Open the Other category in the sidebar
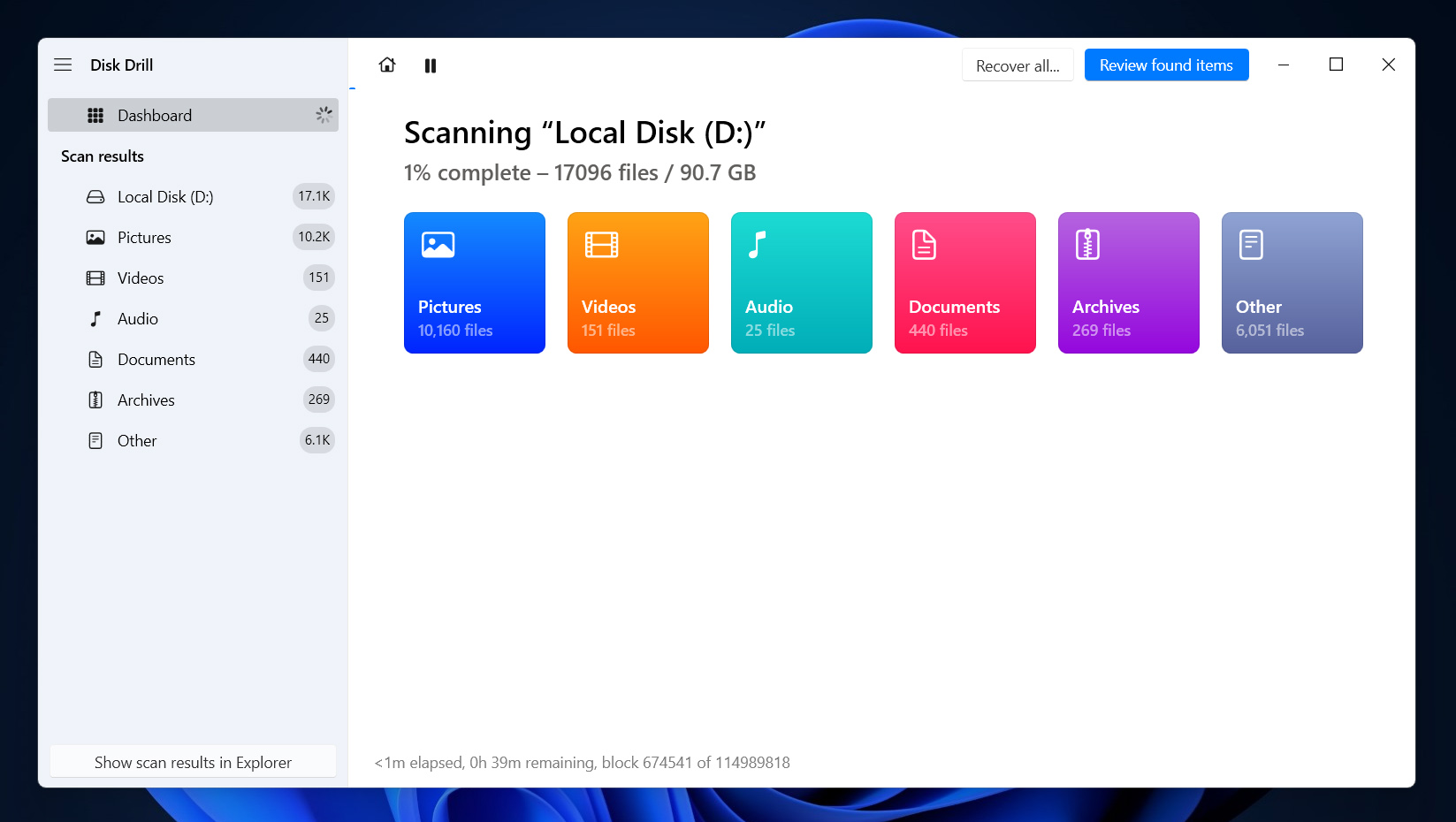 [x=193, y=440]
